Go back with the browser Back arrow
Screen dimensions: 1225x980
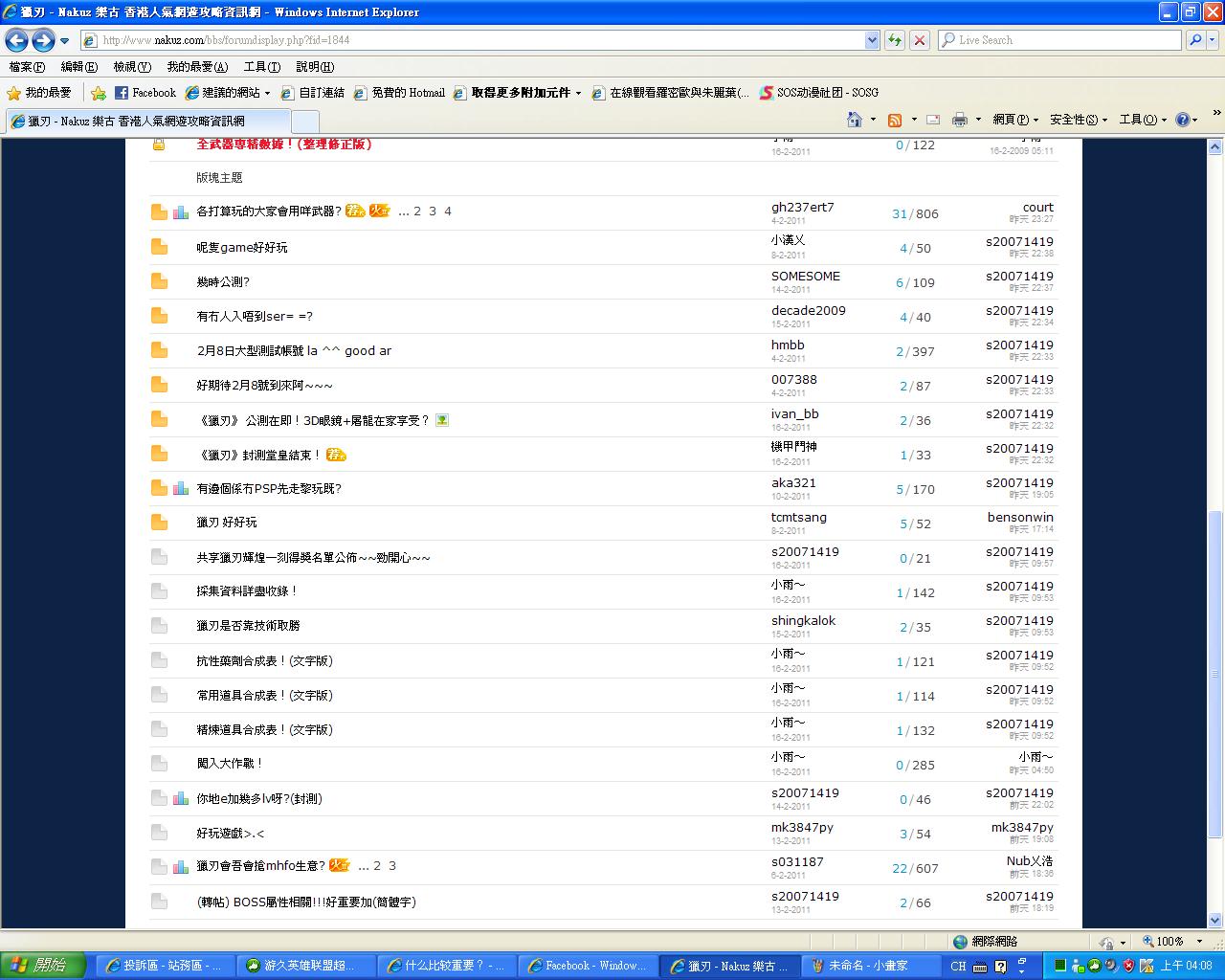coord(16,40)
